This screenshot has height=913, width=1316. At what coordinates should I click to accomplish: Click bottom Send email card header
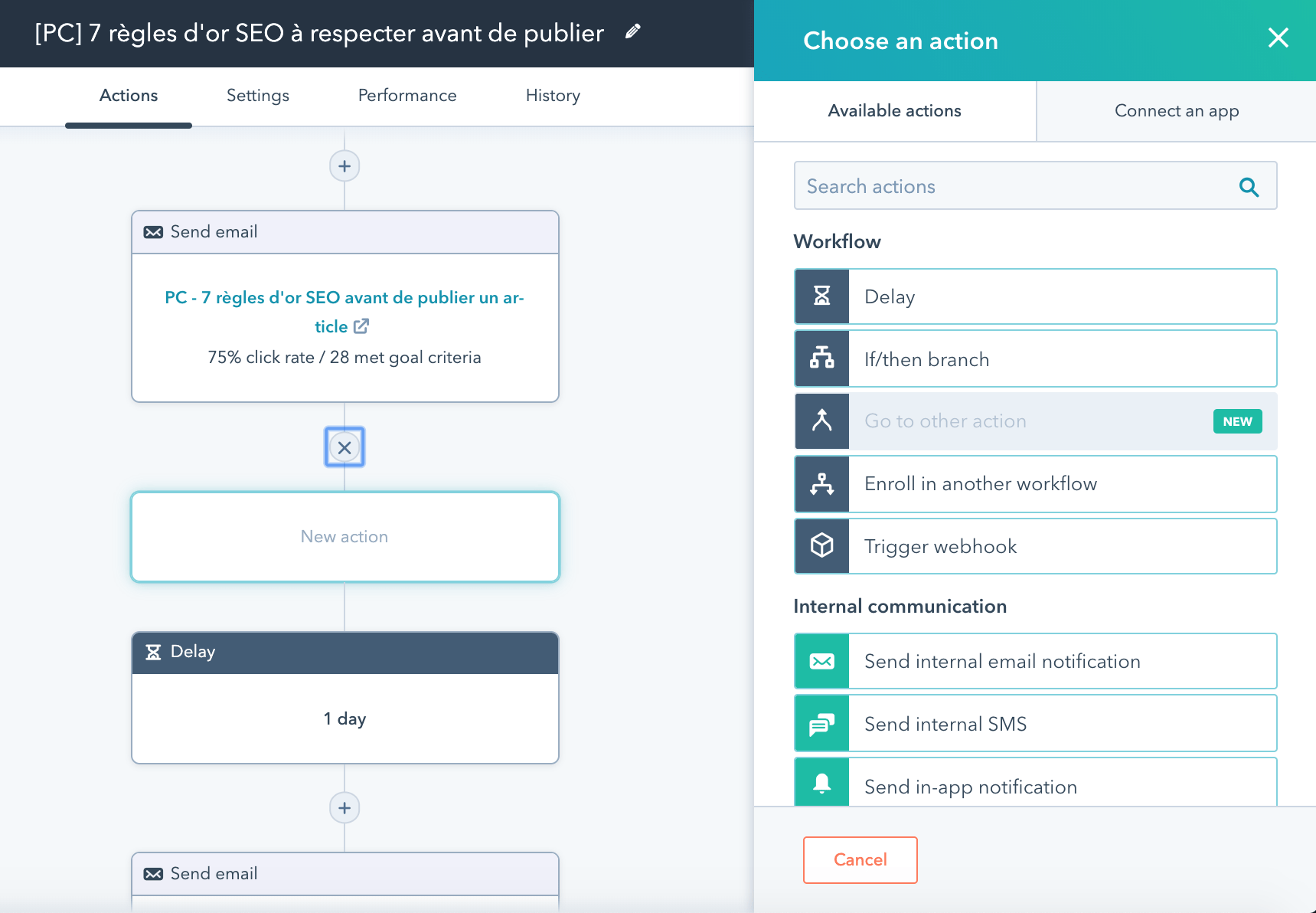(x=345, y=874)
